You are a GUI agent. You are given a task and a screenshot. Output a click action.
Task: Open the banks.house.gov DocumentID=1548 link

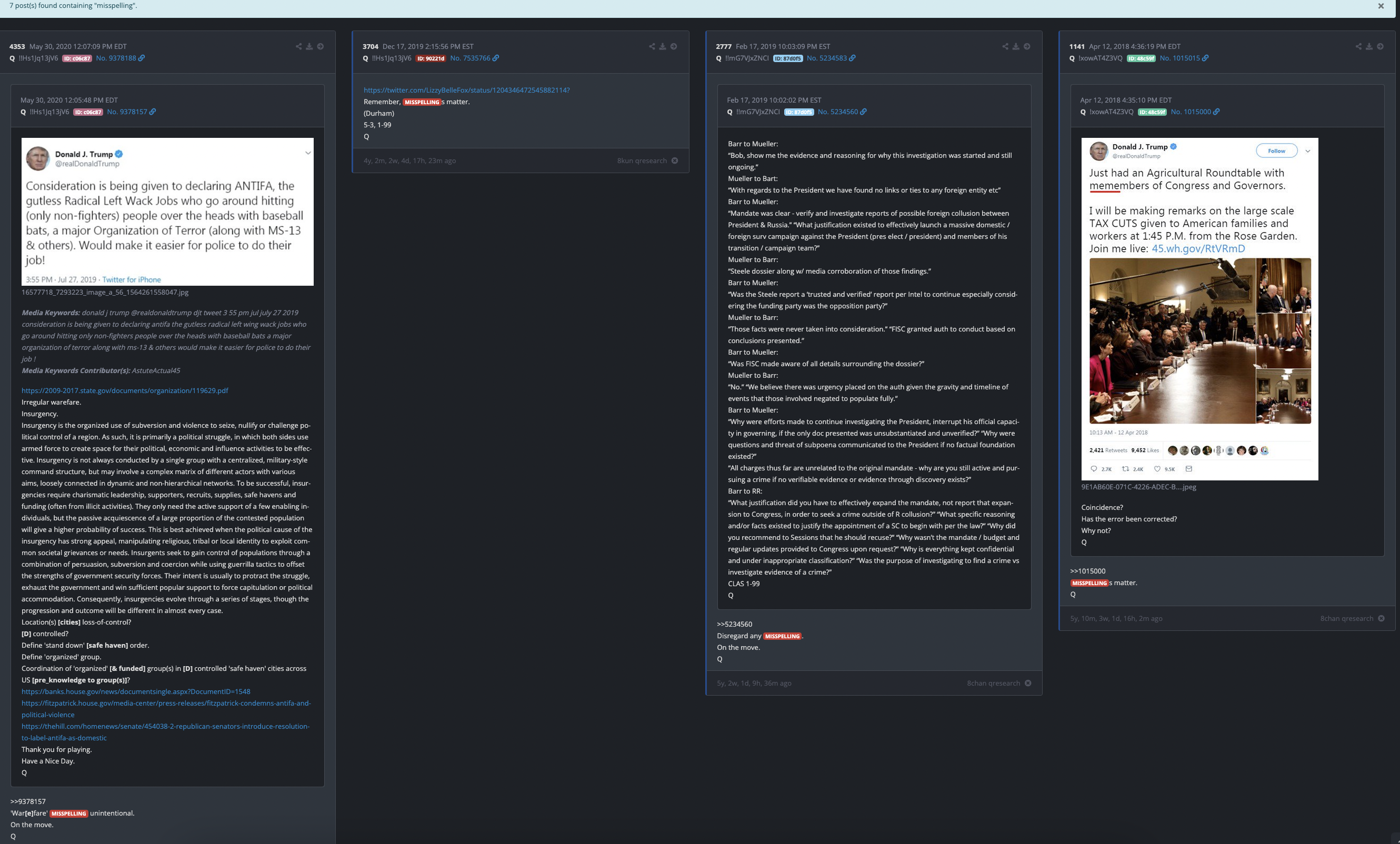click(136, 692)
